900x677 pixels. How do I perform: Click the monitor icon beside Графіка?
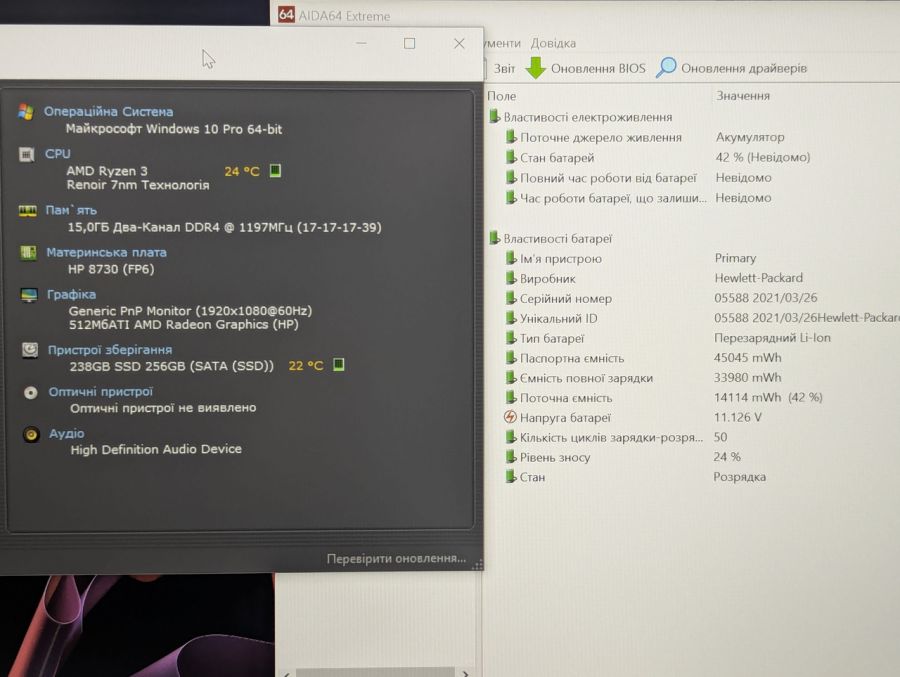pyautogui.click(x=29, y=295)
